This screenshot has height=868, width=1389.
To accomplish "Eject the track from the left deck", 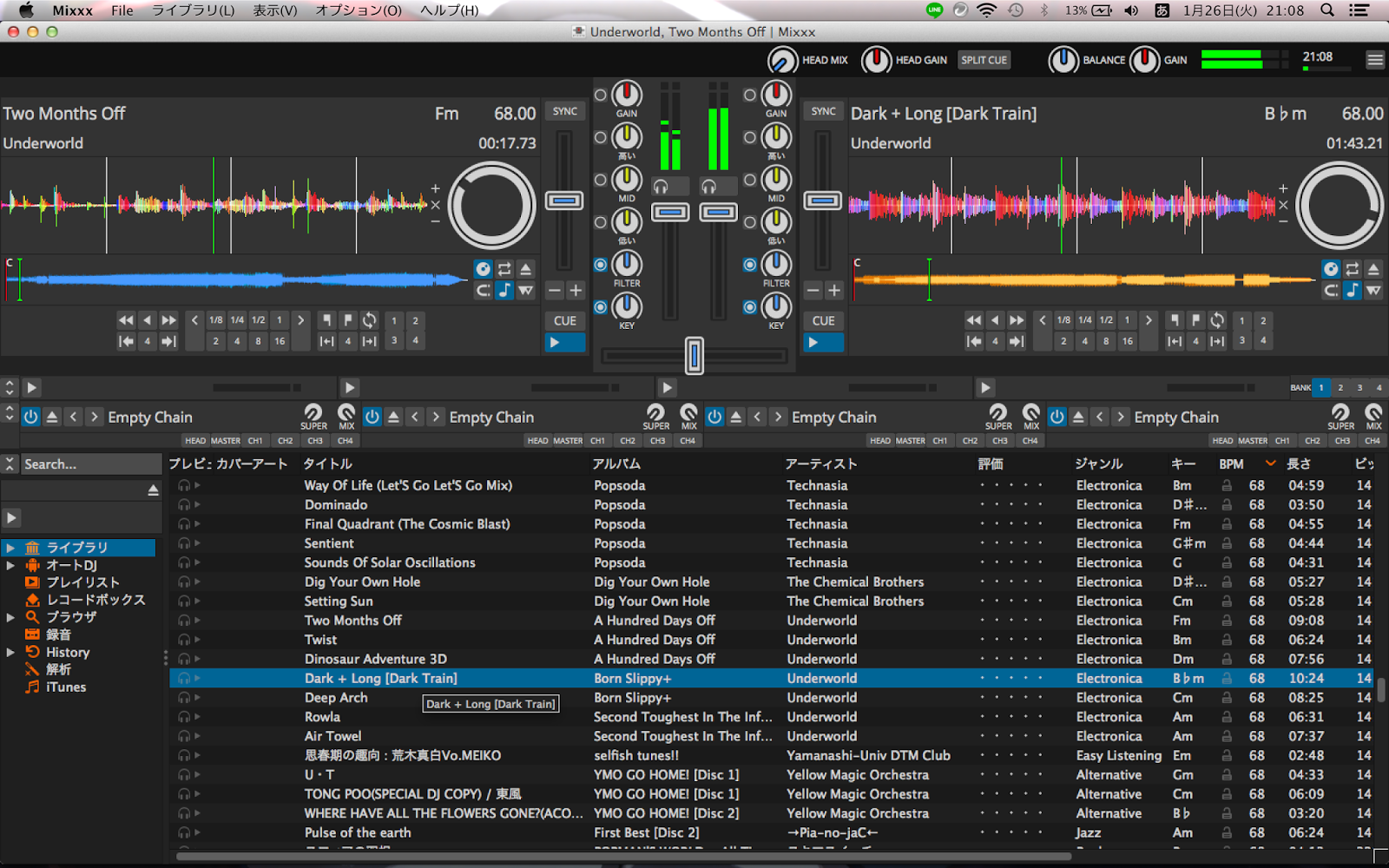I will (x=525, y=269).
